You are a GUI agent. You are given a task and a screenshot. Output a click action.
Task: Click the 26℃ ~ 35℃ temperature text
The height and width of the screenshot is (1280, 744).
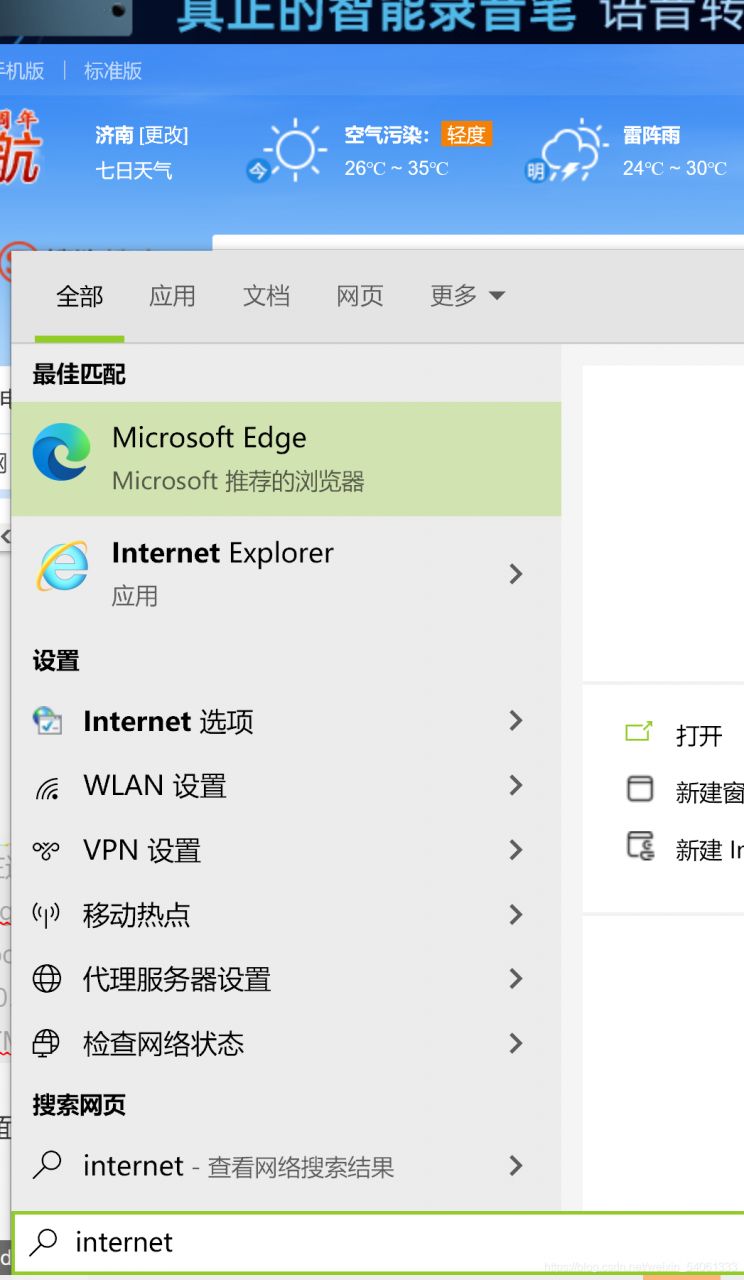(397, 169)
